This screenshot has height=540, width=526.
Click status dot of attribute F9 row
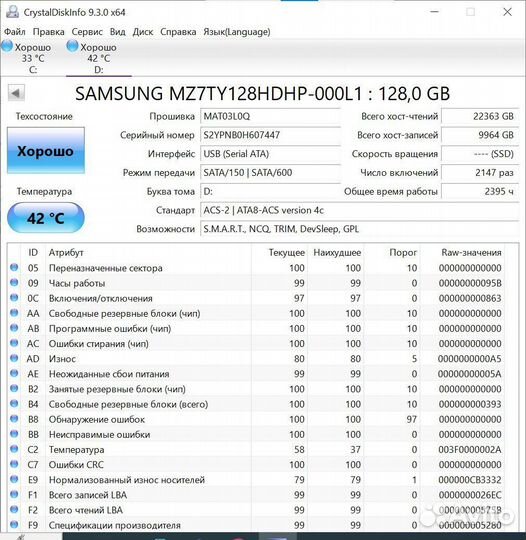tap(14, 525)
